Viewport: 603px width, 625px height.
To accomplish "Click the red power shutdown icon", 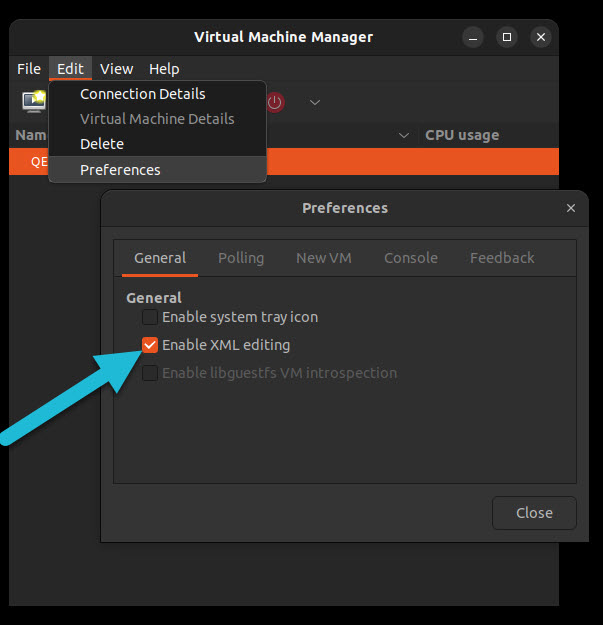I will [x=275, y=102].
